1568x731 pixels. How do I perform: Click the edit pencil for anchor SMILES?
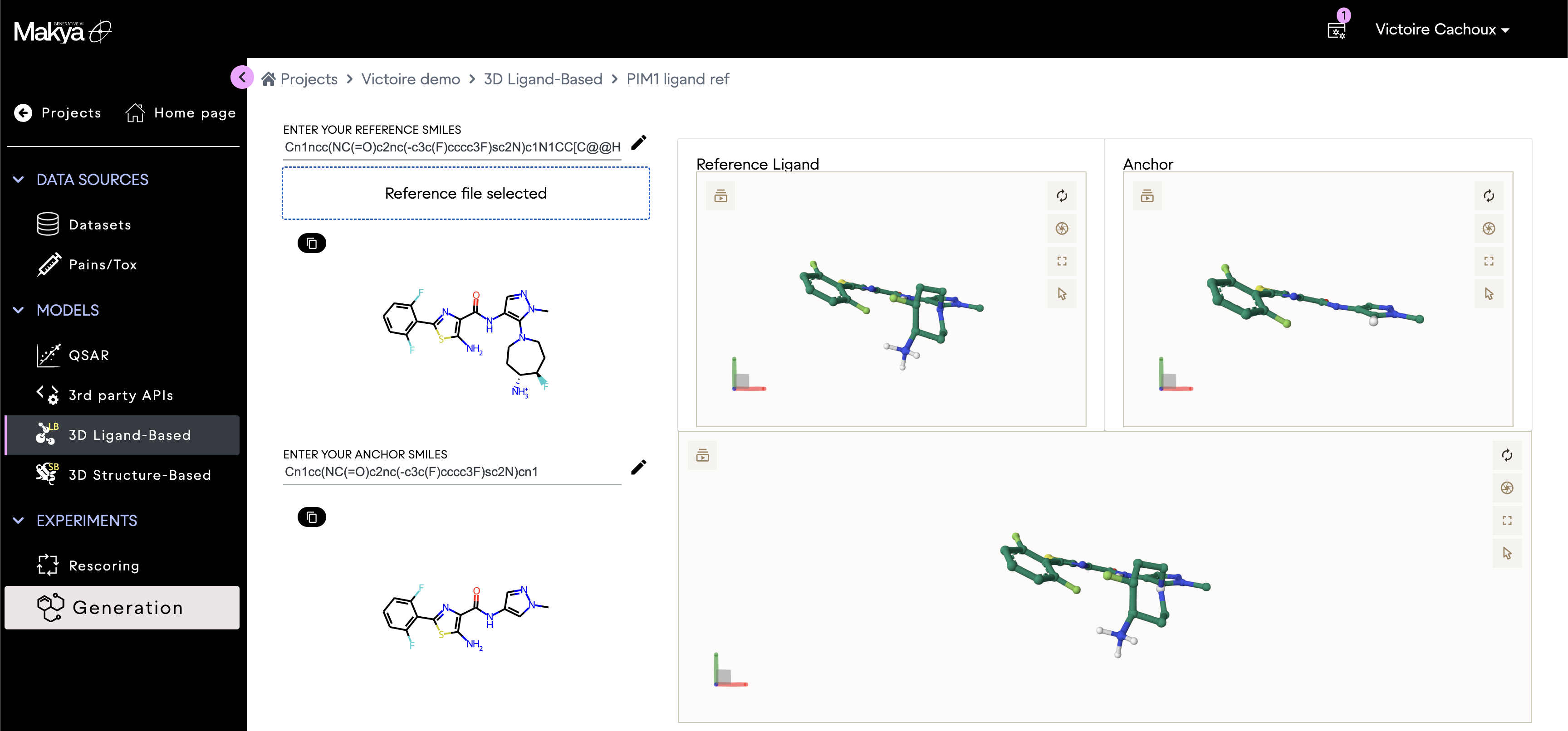(638, 467)
